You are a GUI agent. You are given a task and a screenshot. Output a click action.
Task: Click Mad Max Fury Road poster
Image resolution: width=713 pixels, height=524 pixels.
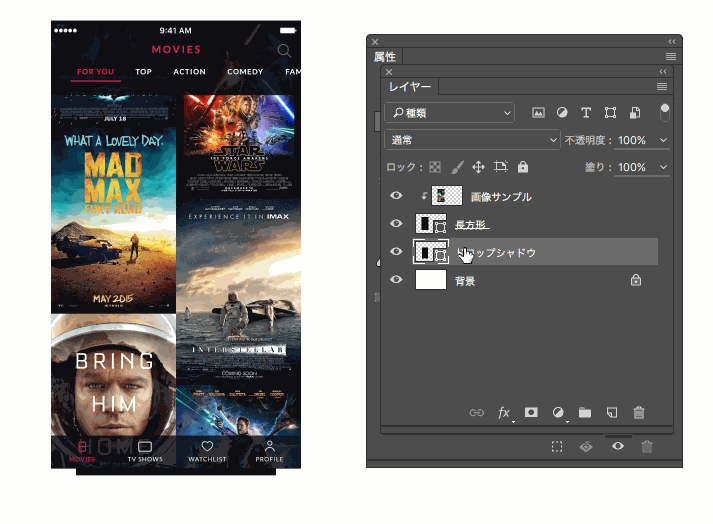(113, 221)
